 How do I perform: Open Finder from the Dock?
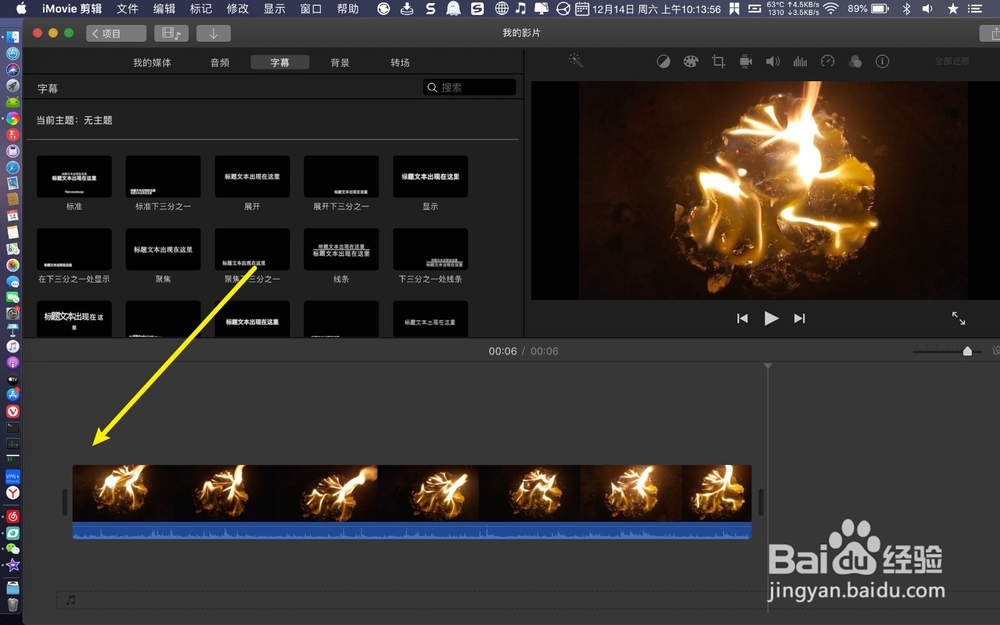[13, 38]
